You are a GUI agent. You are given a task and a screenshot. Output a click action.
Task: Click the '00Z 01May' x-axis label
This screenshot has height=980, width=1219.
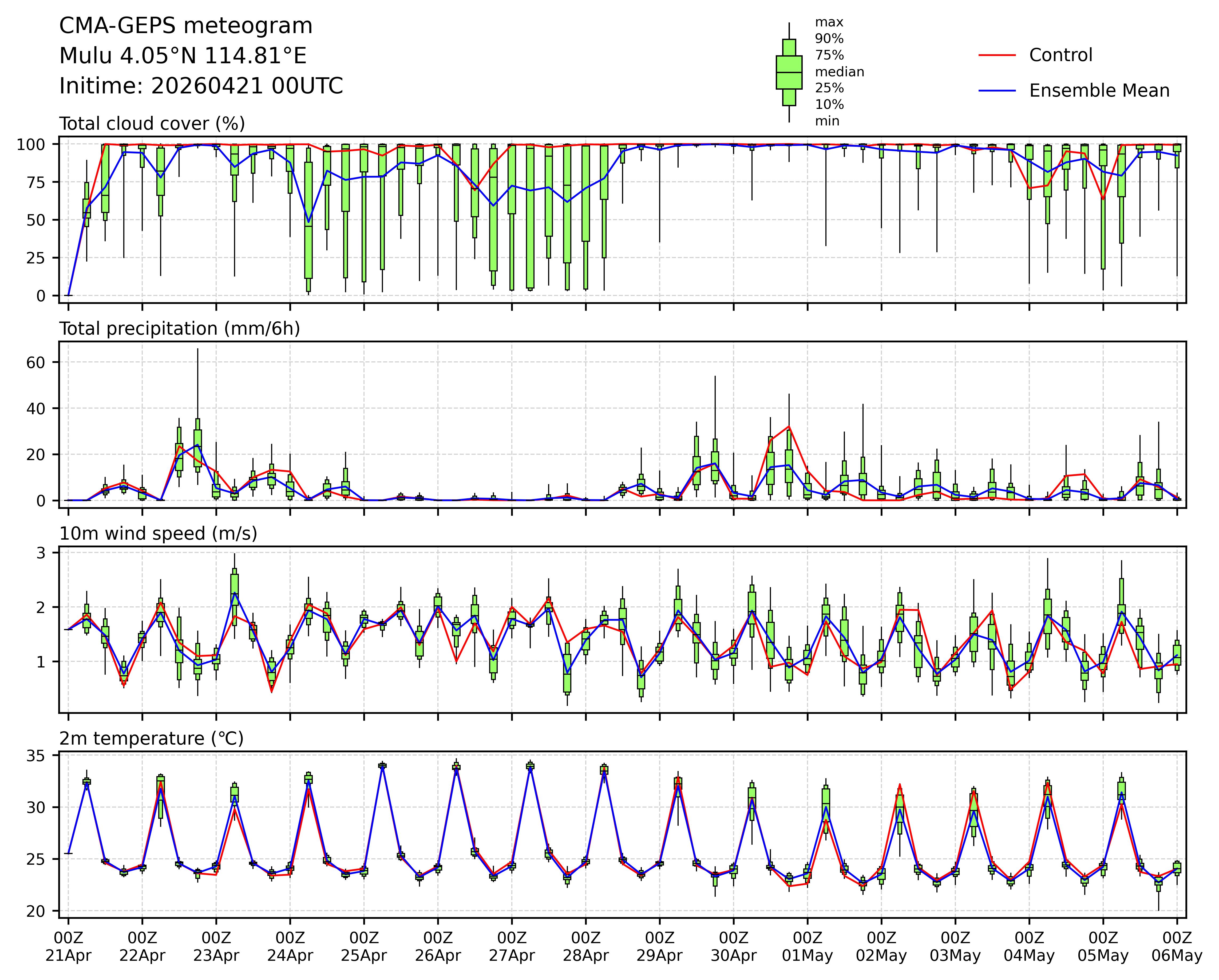(808, 947)
